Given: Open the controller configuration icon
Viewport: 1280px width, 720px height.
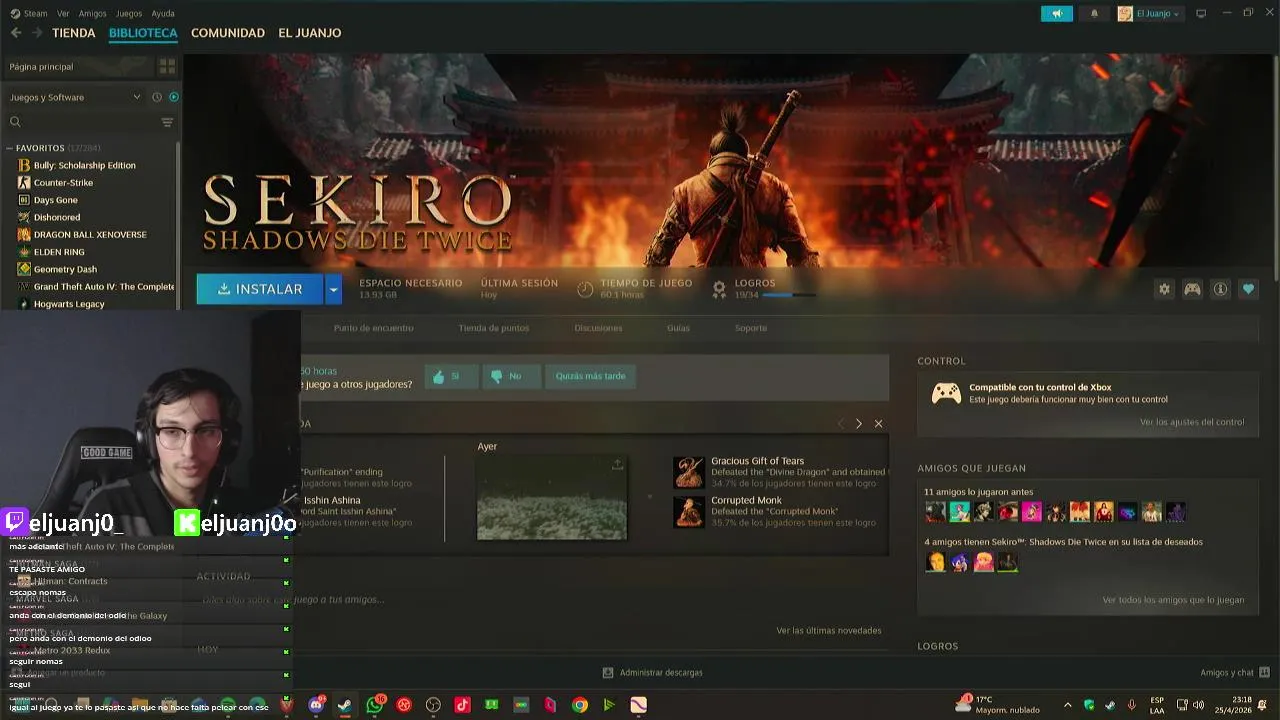Looking at the screenshot, I should (x=1192, y=289).
